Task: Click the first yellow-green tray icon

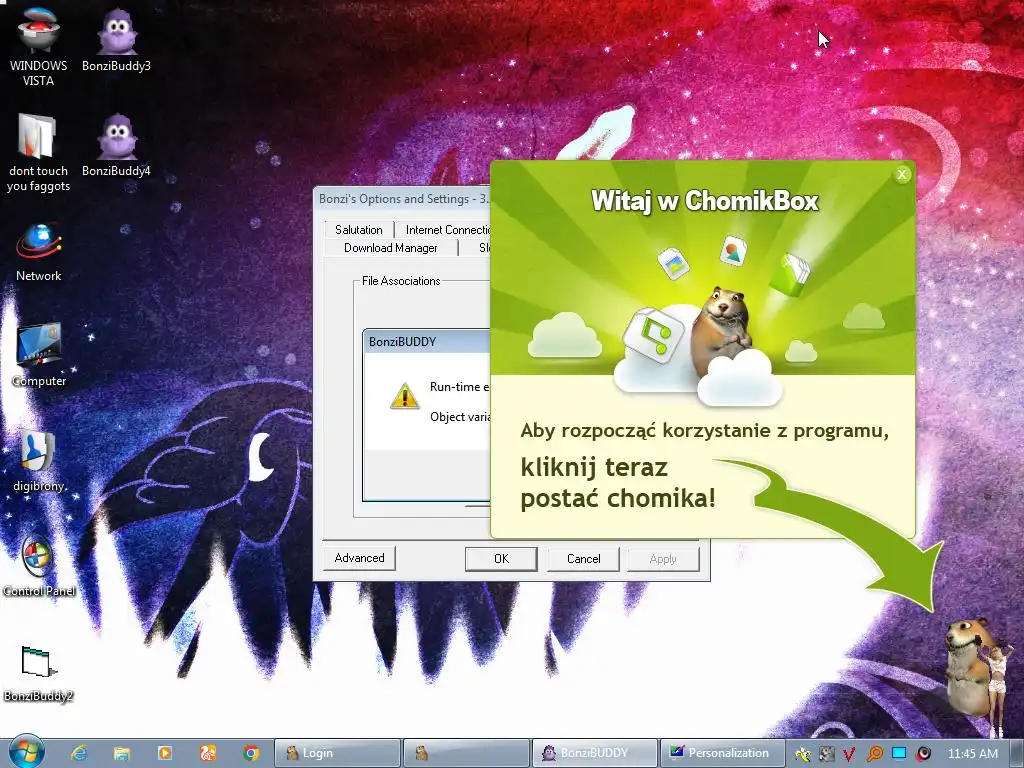Action: tap(803, 754)
